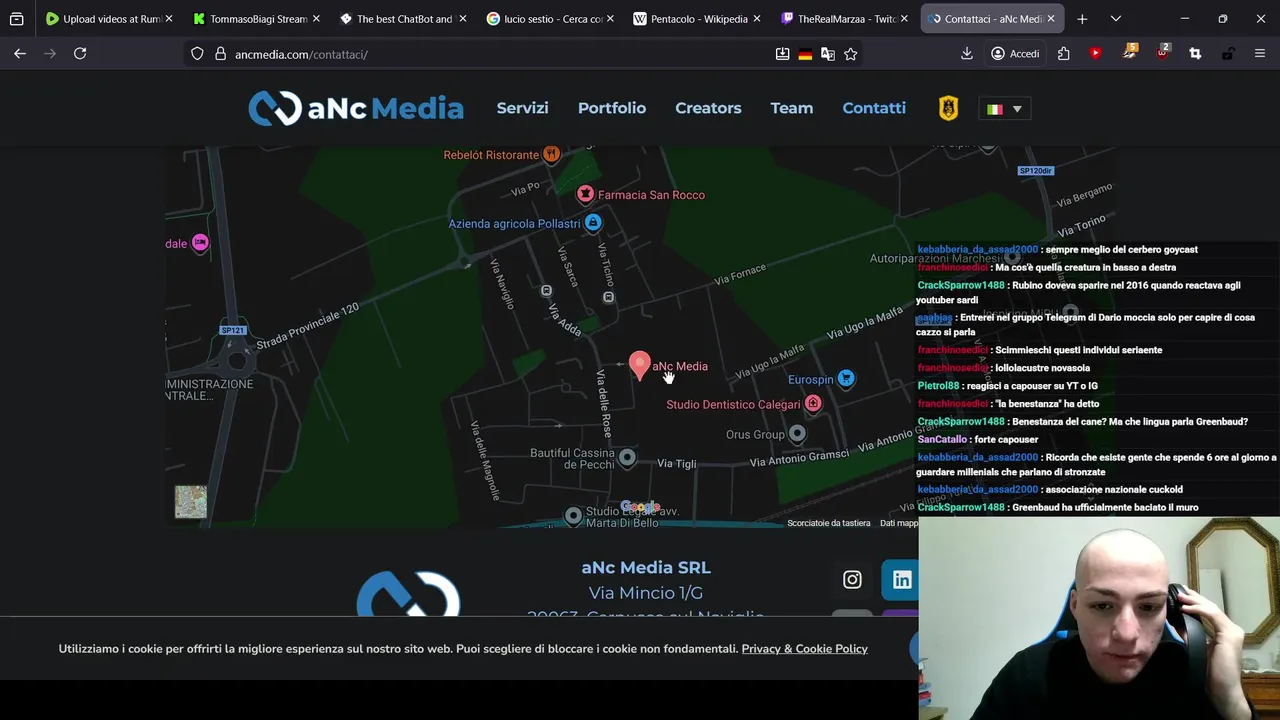
Task: Click the Google logo on the map
Action: tap(640, 506)
